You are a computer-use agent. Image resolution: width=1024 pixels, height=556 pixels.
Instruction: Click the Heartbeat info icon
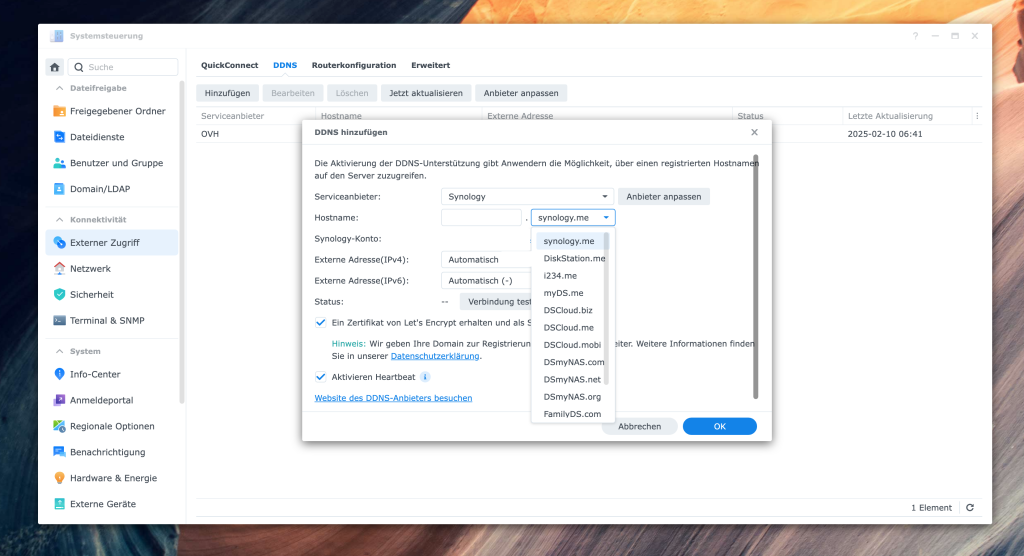pyautogui.click(x=425, y=377)
